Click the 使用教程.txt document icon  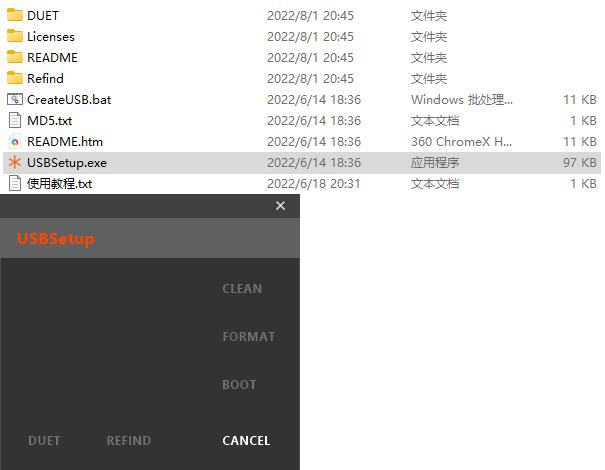[15, 183]
